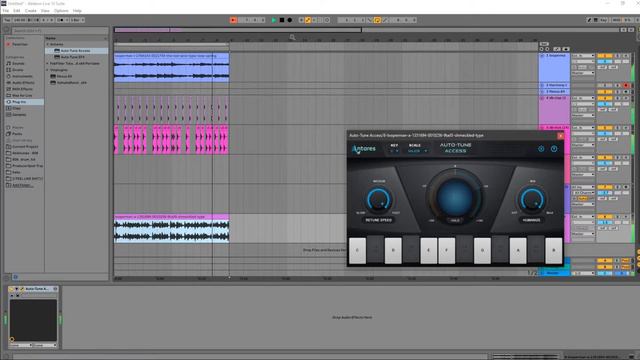Toggle the browser show/hide round button
Viewport: 640px width, 360px height.
click(7, 30)
